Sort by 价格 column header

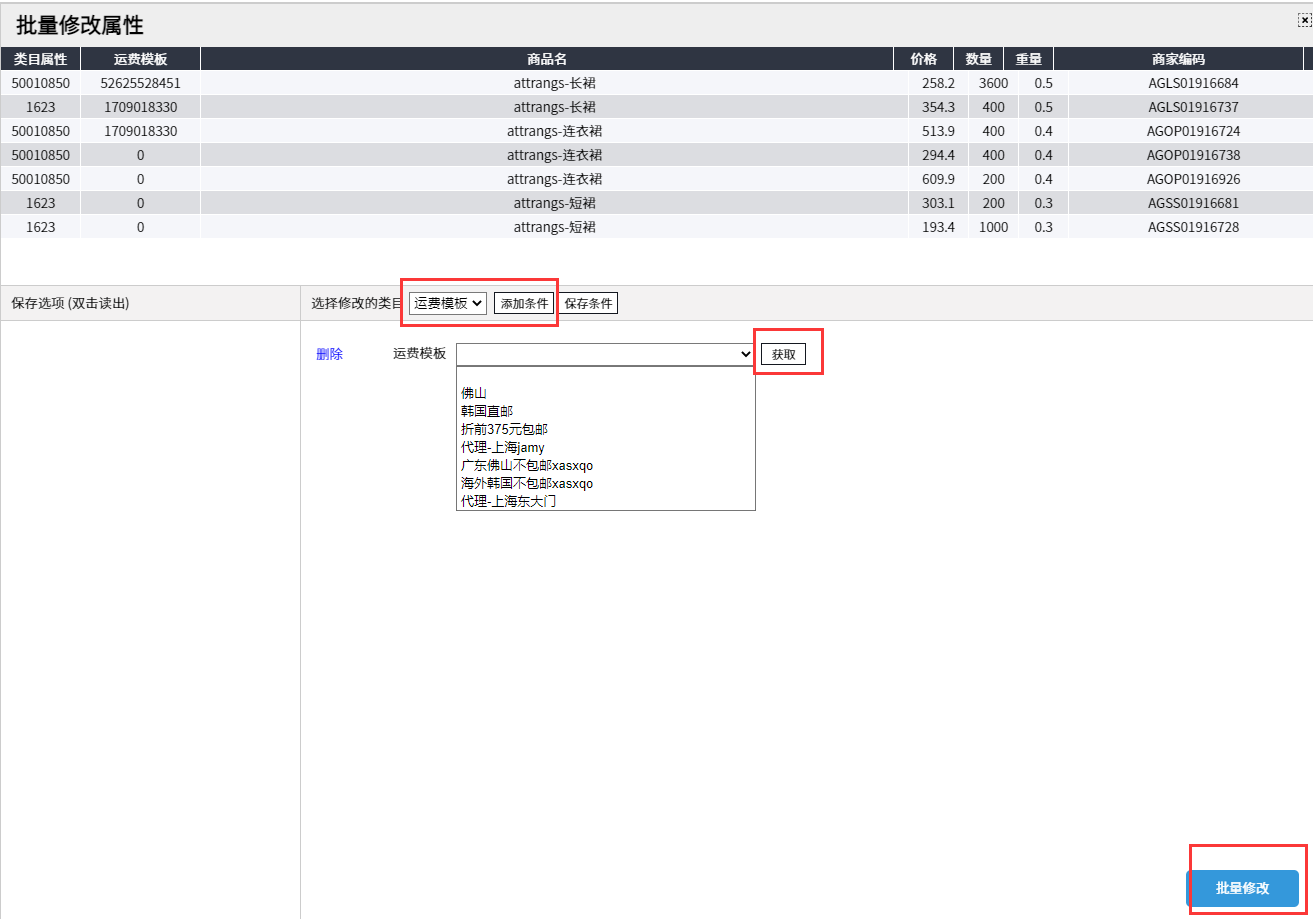pos(923,59)
